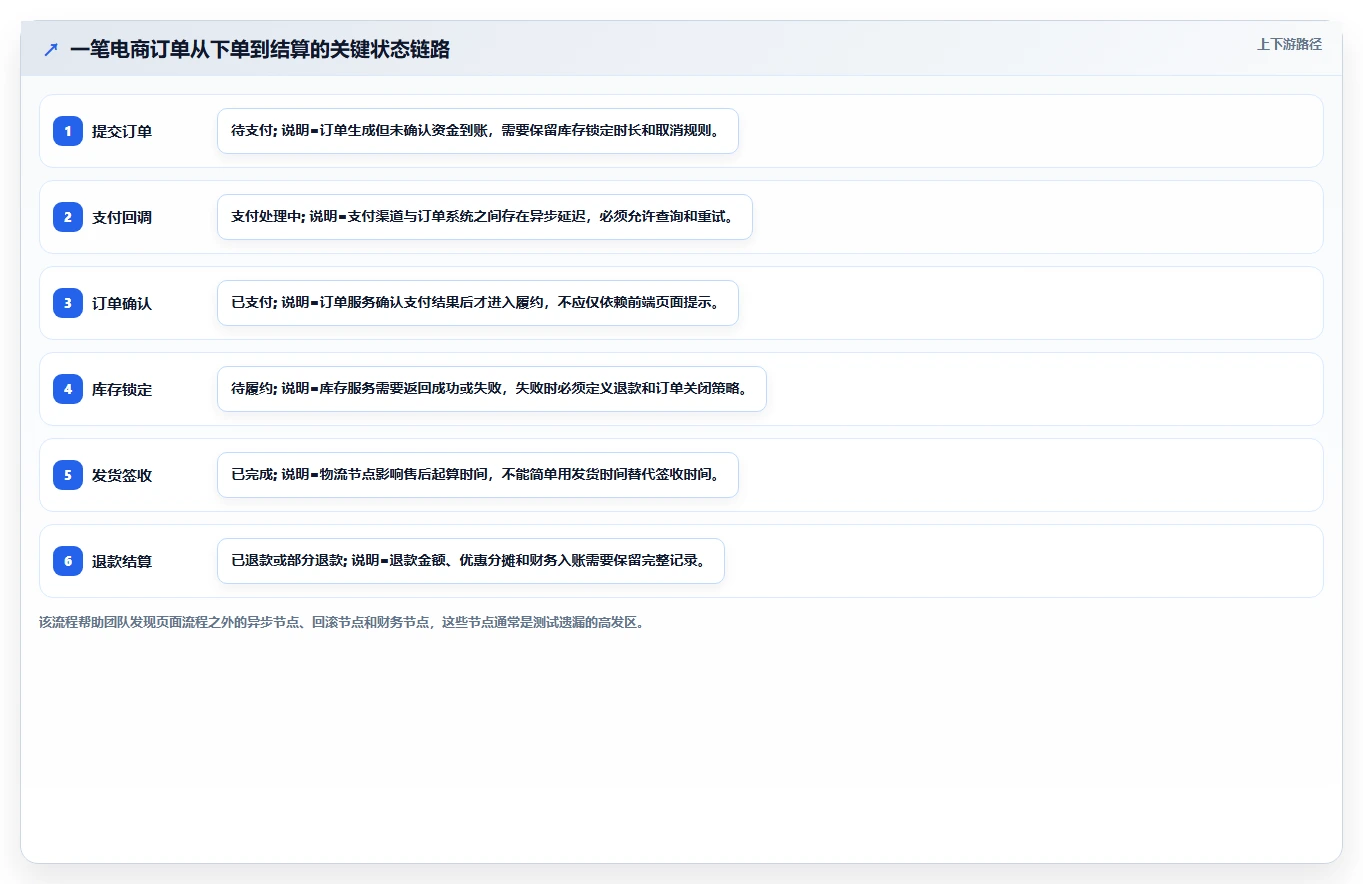Select step badge 4 of 库存锁定

[x=68, y=389]
